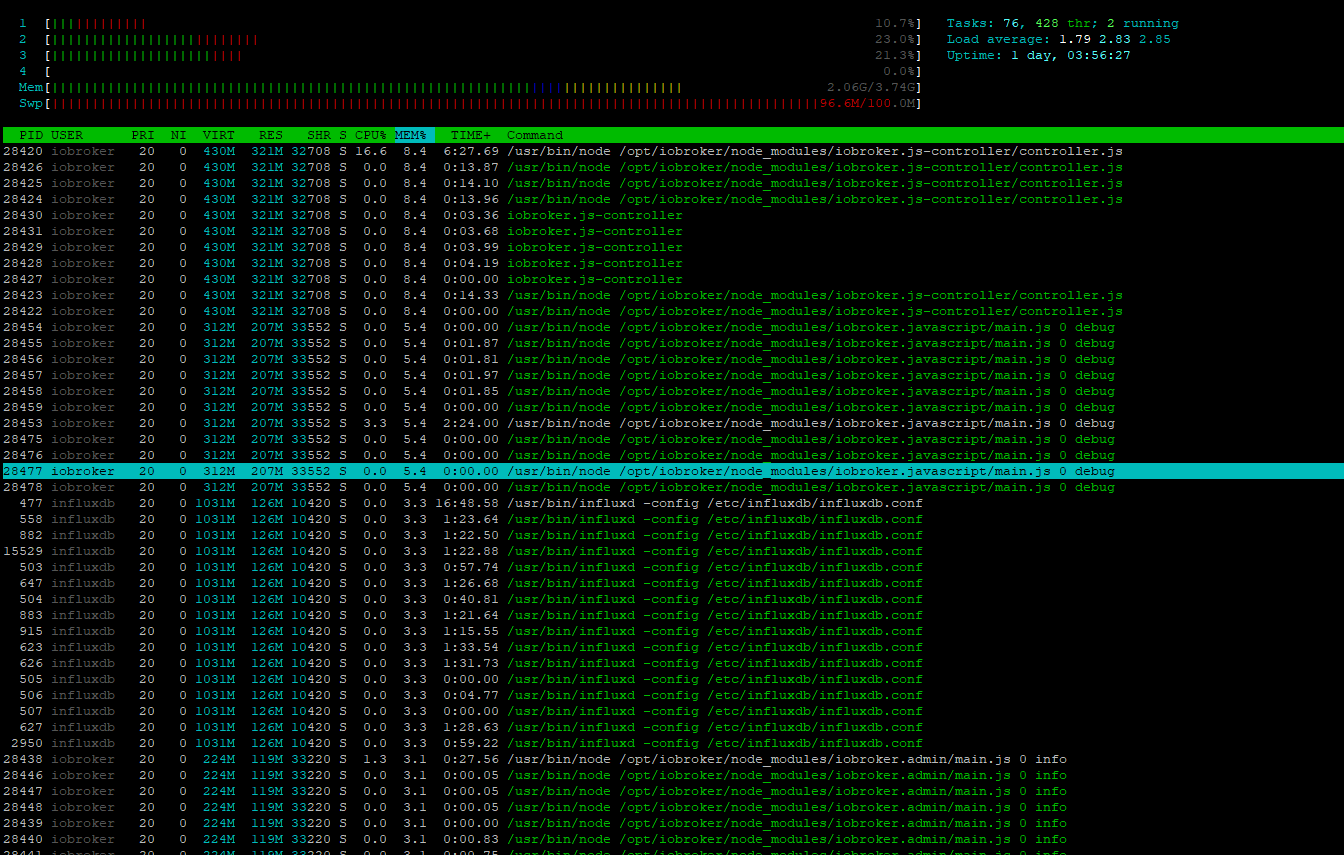The height and width of the screenshot is (855, 1344).
Task: Select process row with PID 28425
Action: (x=672, y=183)
